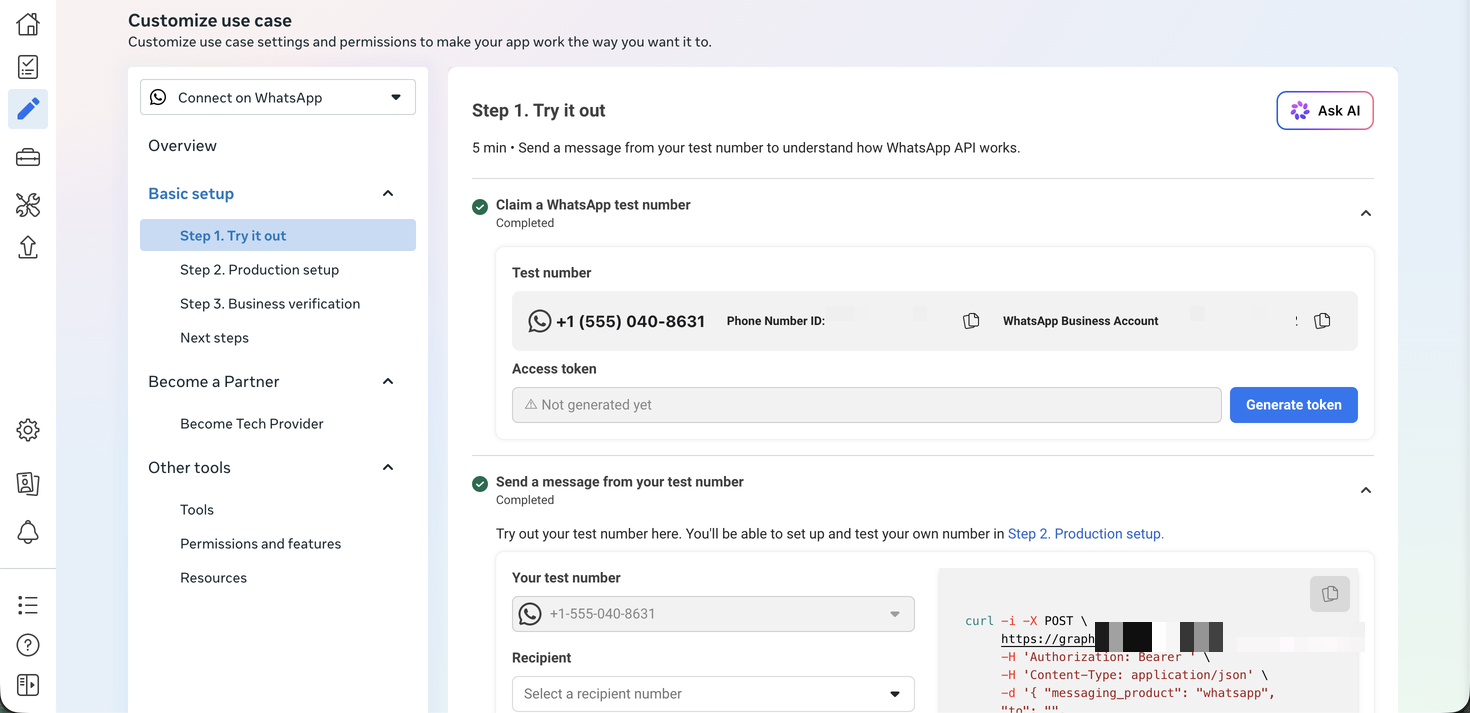Collapse the Other tools section

coord(388,468)
